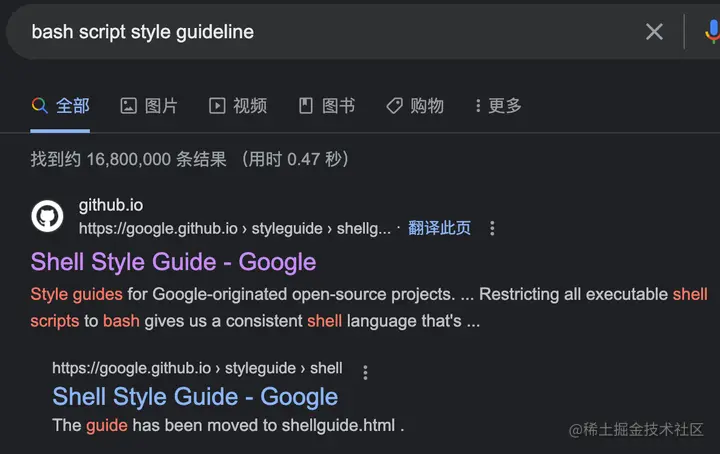Click the snippet text "The guide has been moved to shellguide.html"

point(228,425)
